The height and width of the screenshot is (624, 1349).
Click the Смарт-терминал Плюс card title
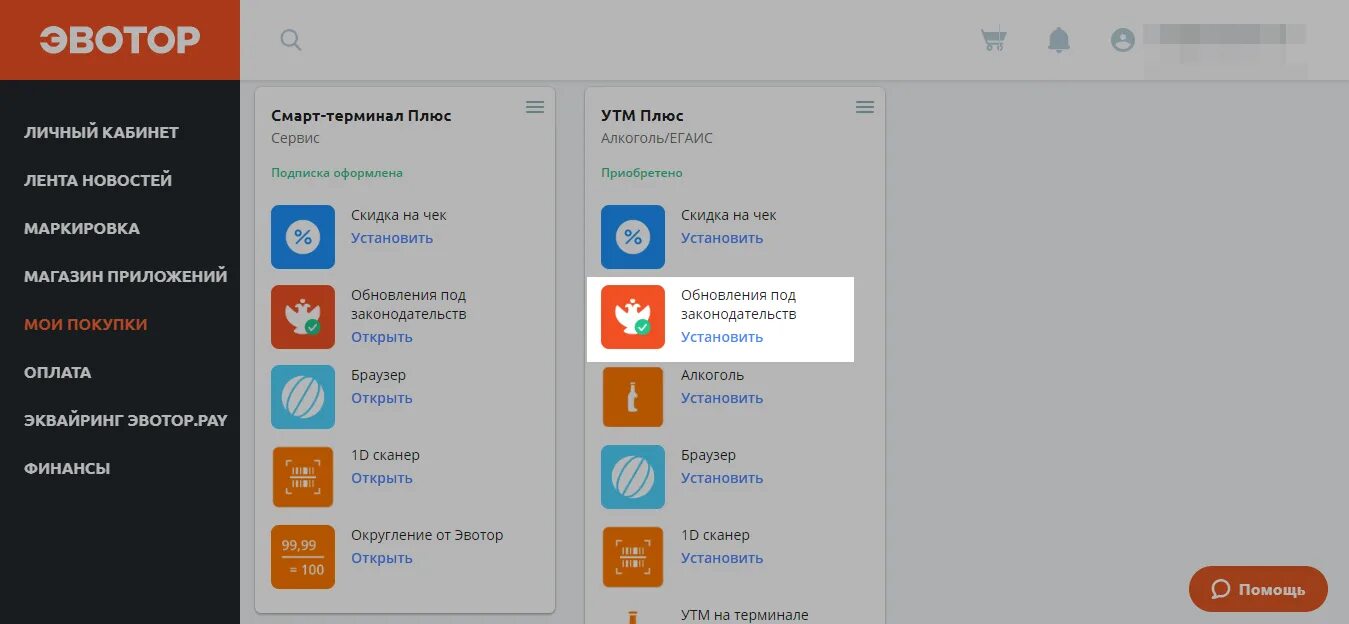click(361, 116)
